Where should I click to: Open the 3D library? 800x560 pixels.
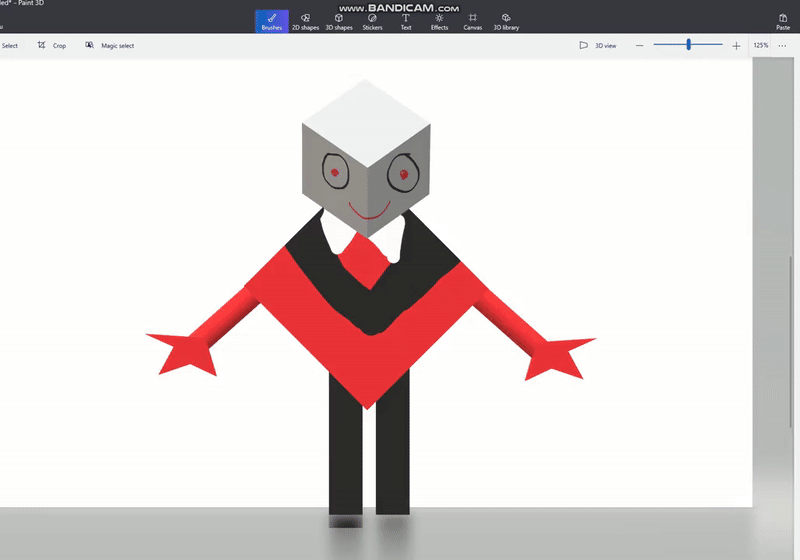click(x=506, y=21)
